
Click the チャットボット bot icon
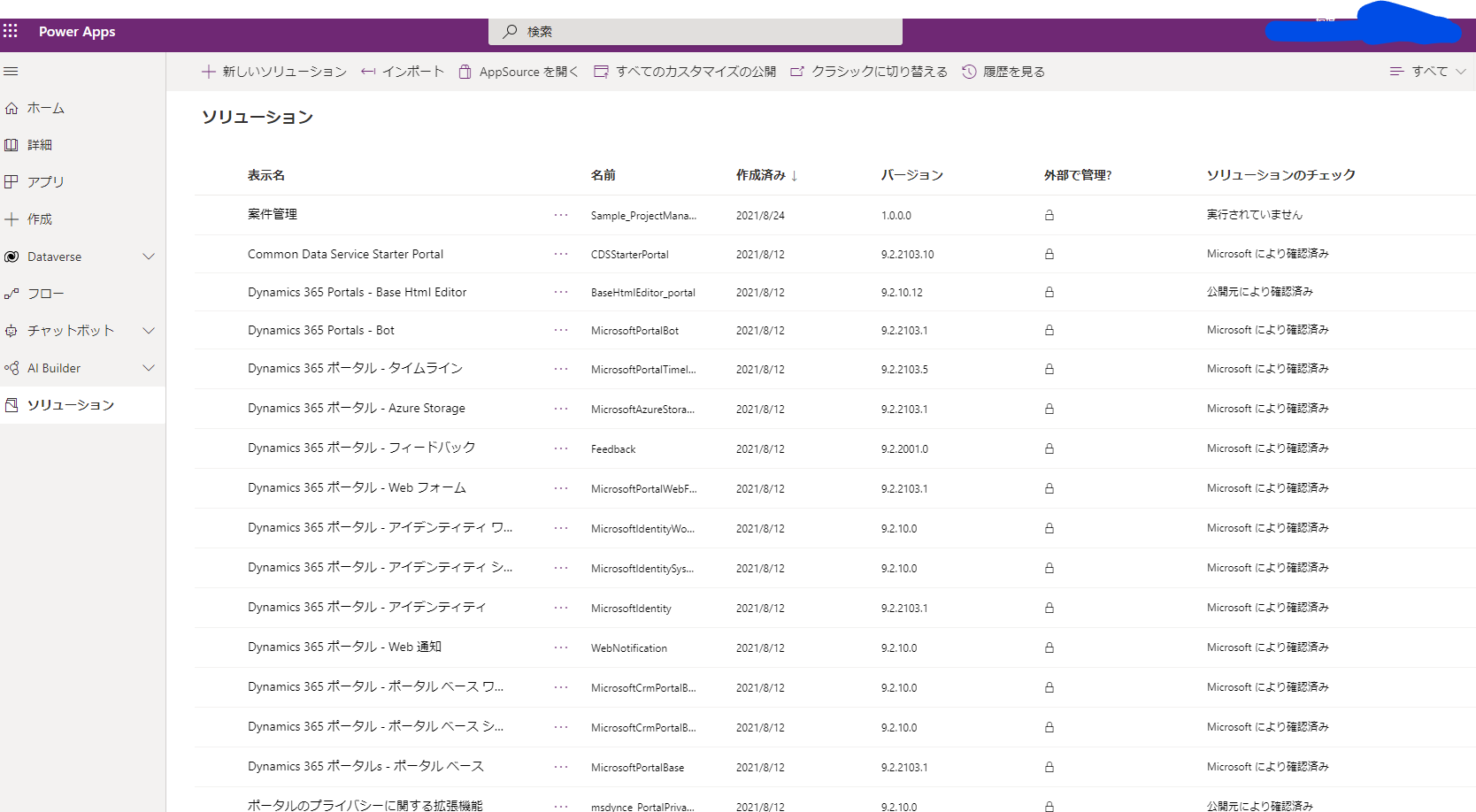(12, 331)
